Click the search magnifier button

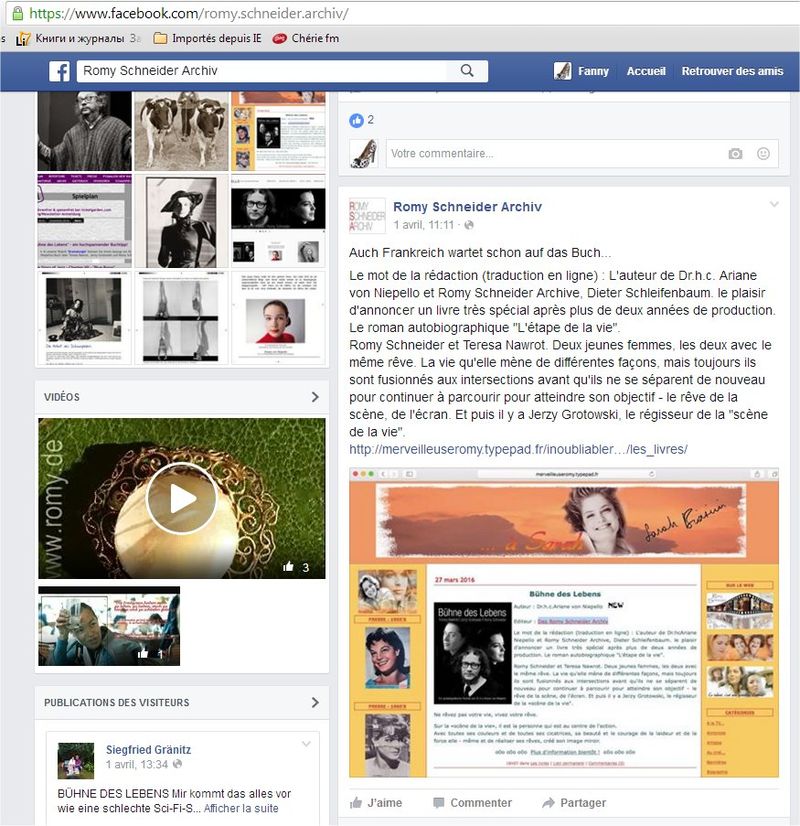467,71
